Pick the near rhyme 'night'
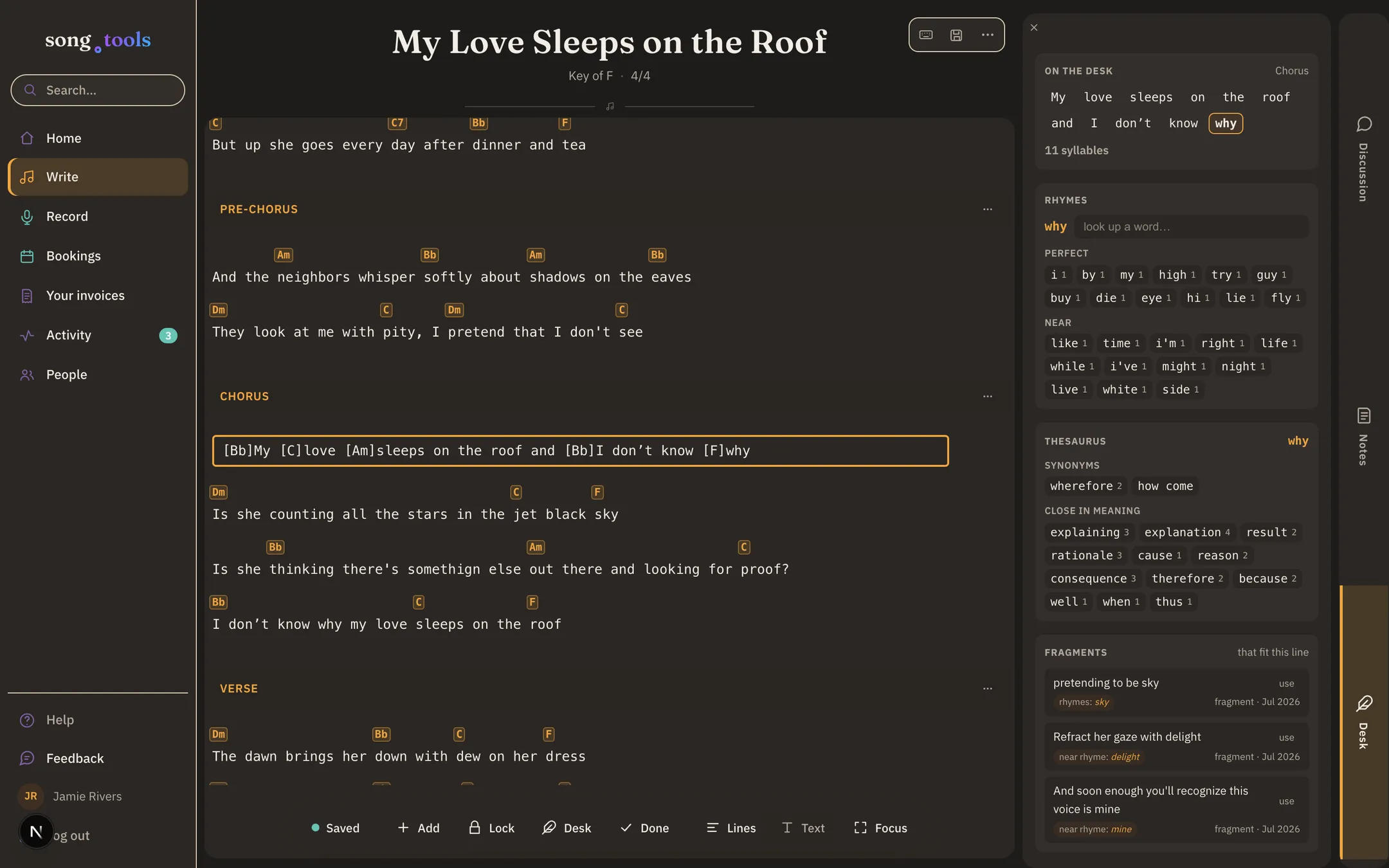The width and height of the screenshot is (1389, 868). tap(1243, 366)
